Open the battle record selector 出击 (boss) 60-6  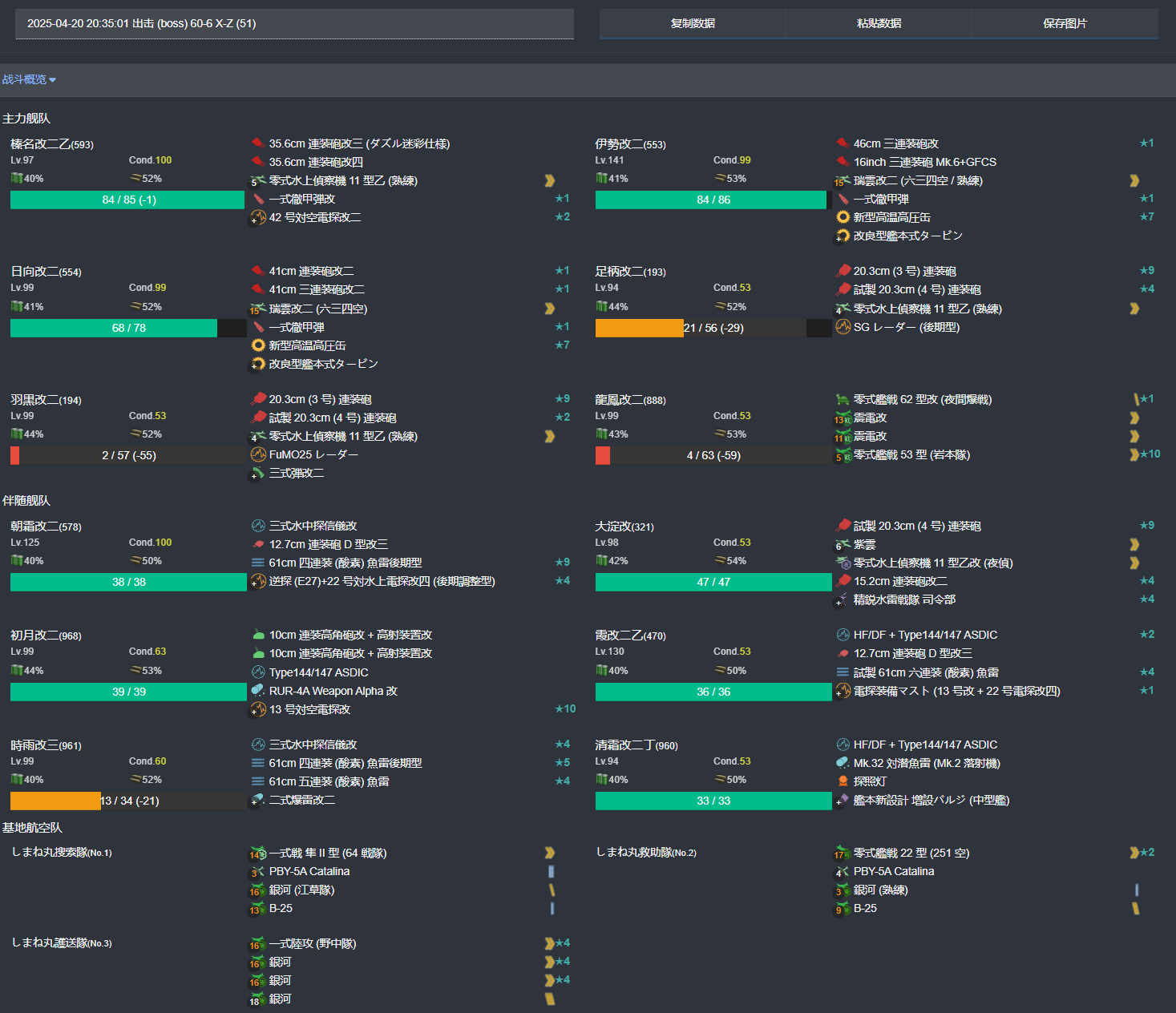tap(294, 24)
